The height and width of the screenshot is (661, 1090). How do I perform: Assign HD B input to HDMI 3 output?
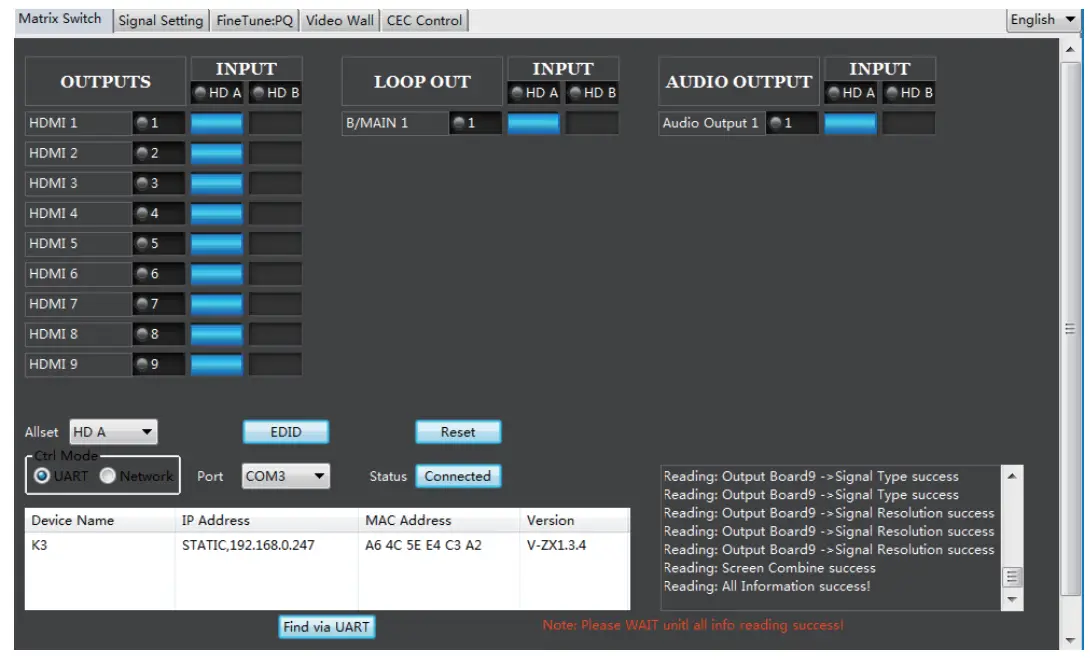(276, 183)
